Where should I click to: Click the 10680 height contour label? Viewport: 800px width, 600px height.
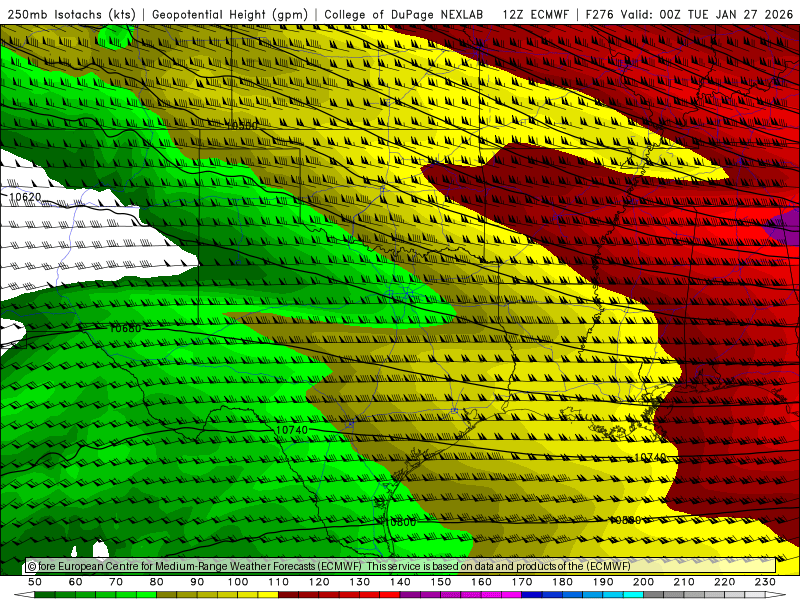click(125, 329)
